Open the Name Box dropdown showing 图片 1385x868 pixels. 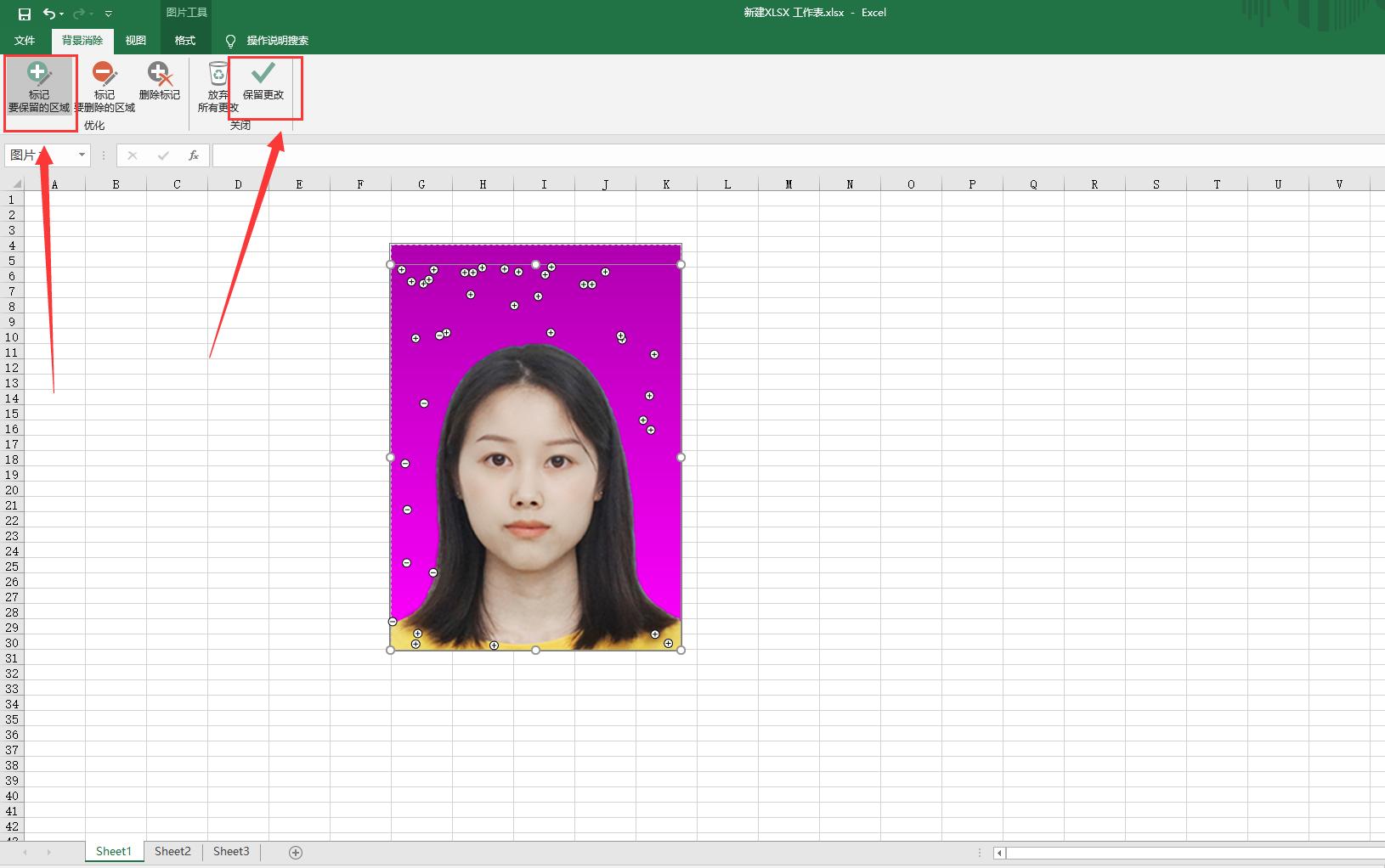click(x=81, y=155)
